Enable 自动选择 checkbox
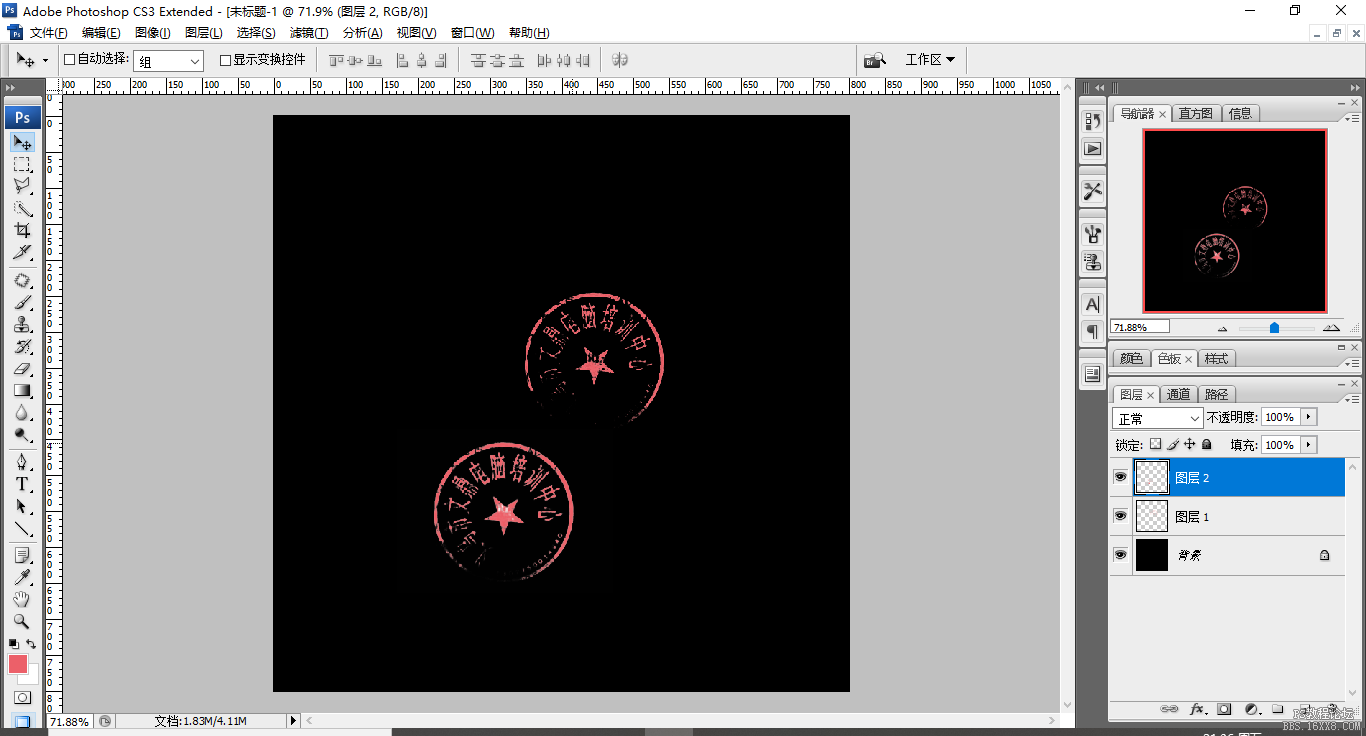Image resolution: width=1366 pixels, height=736 pixels. 69,60
